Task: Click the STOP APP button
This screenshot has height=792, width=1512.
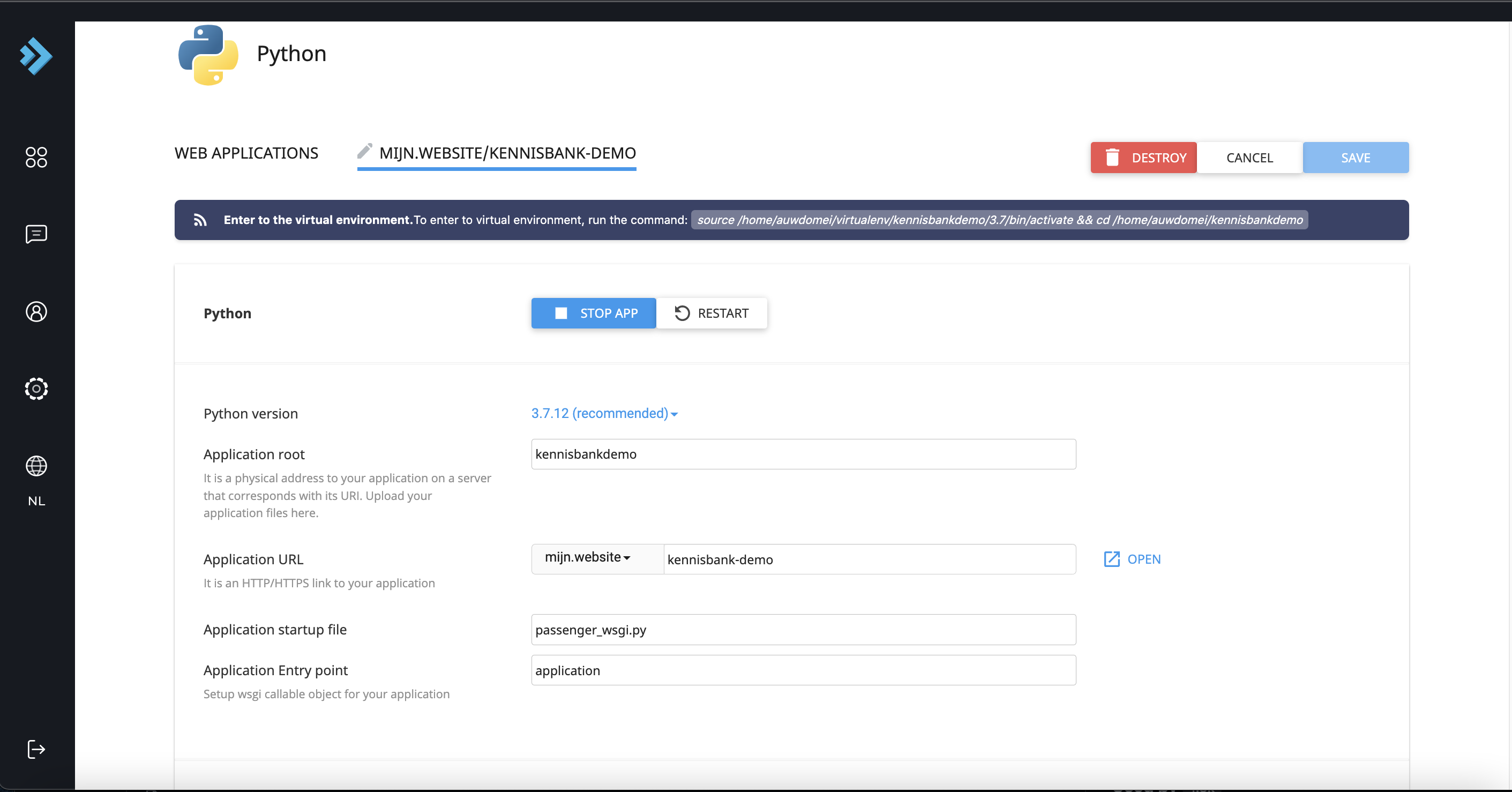Action: pyautogui.click(x=594, y=313)
